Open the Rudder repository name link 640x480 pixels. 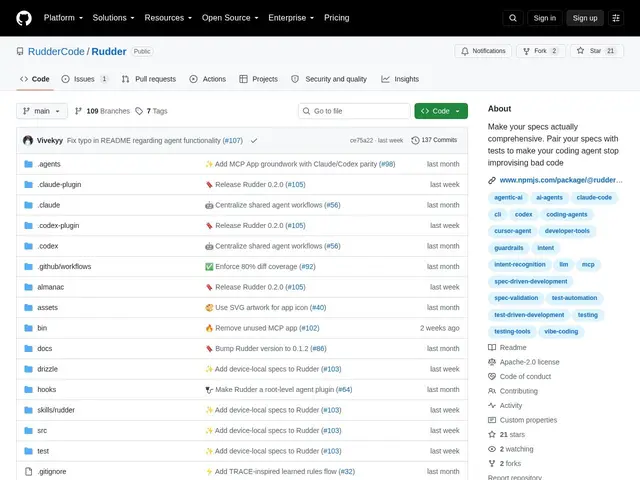point(109,51)
